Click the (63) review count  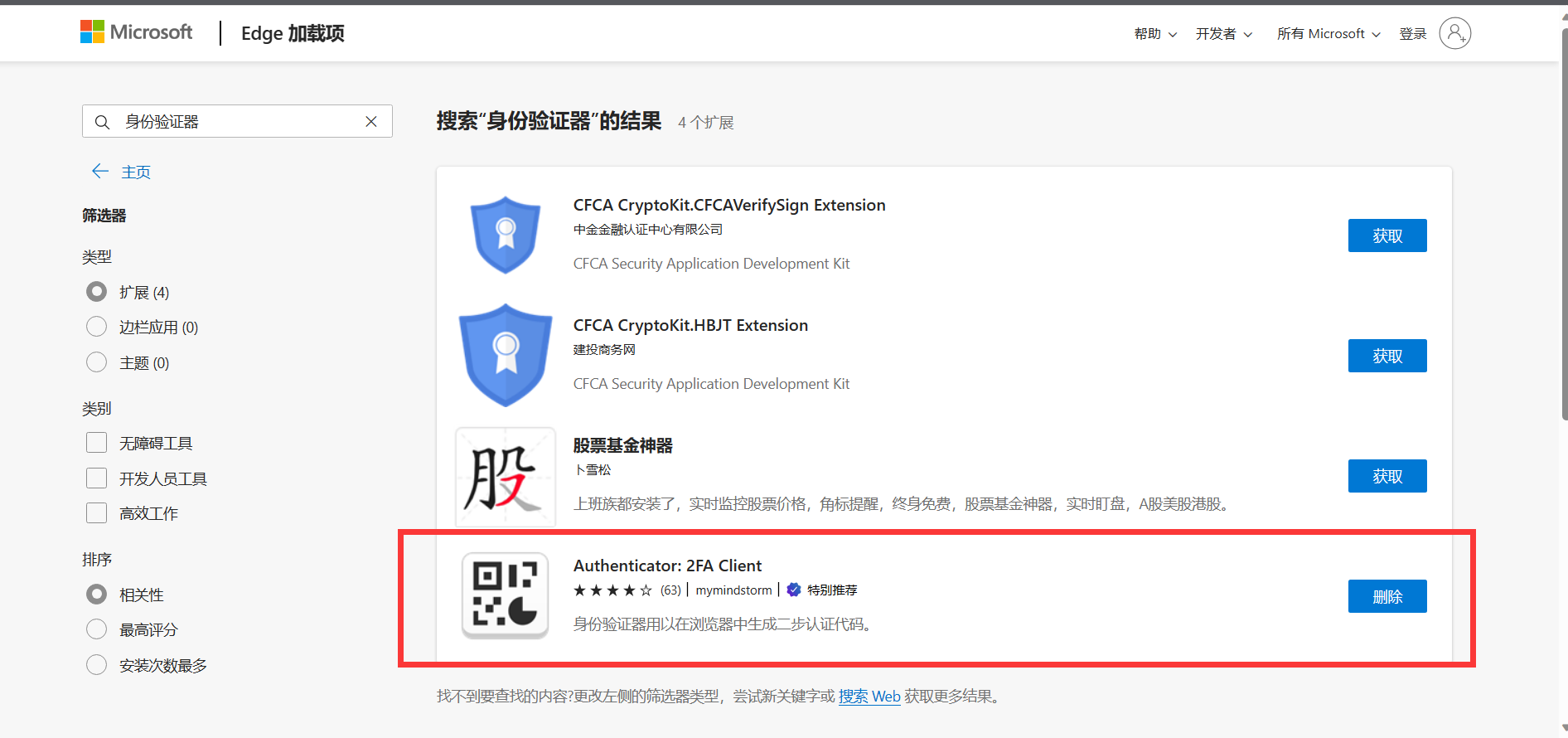point(670,590)
